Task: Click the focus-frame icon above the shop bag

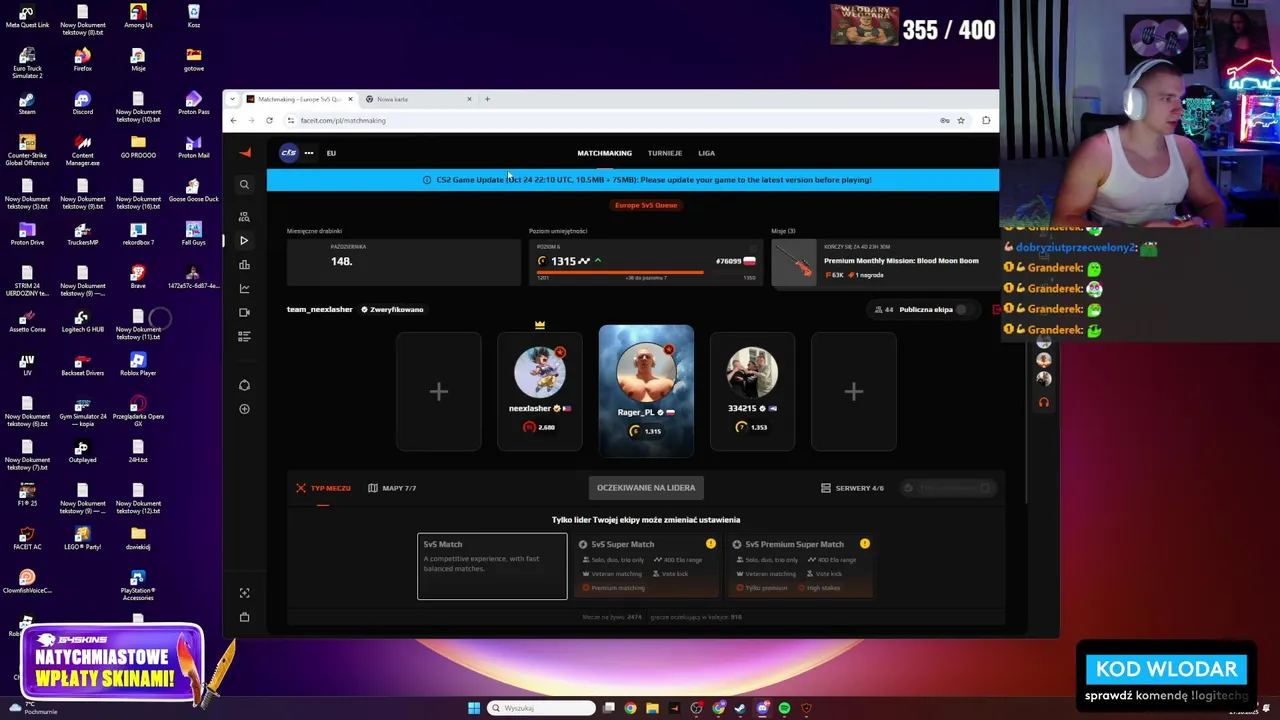Action: 244,593
